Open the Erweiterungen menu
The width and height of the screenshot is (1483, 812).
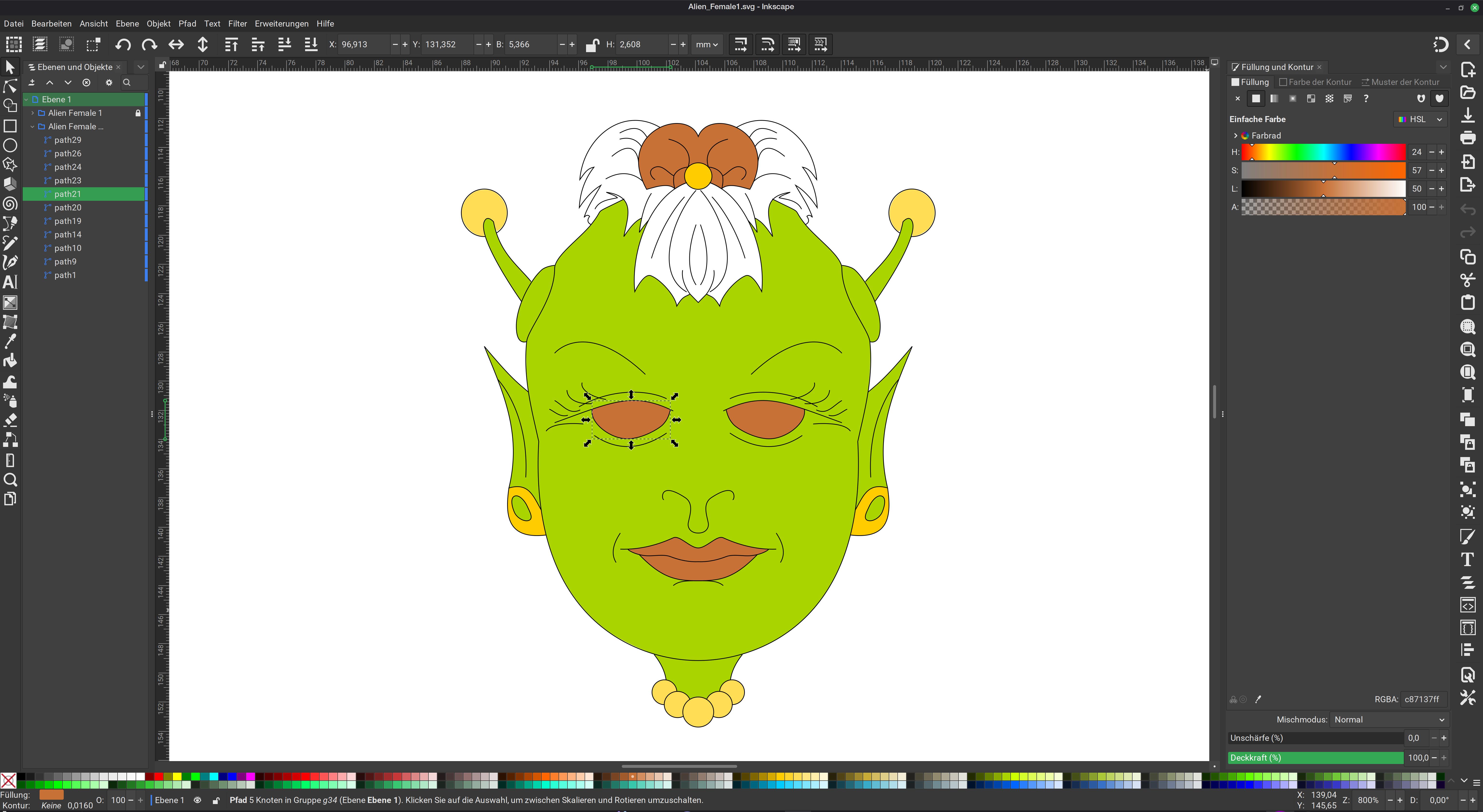pos(281,24)
